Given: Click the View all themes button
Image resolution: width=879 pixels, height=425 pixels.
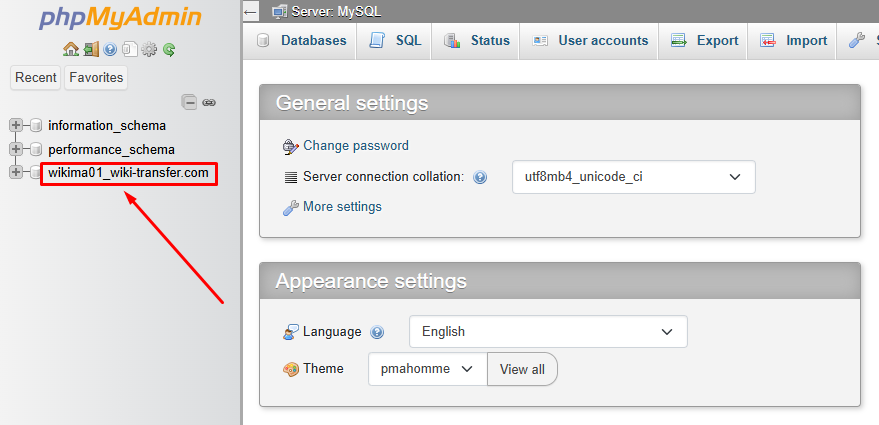Looking at the screenshot, I should click(x=522, y=369).
